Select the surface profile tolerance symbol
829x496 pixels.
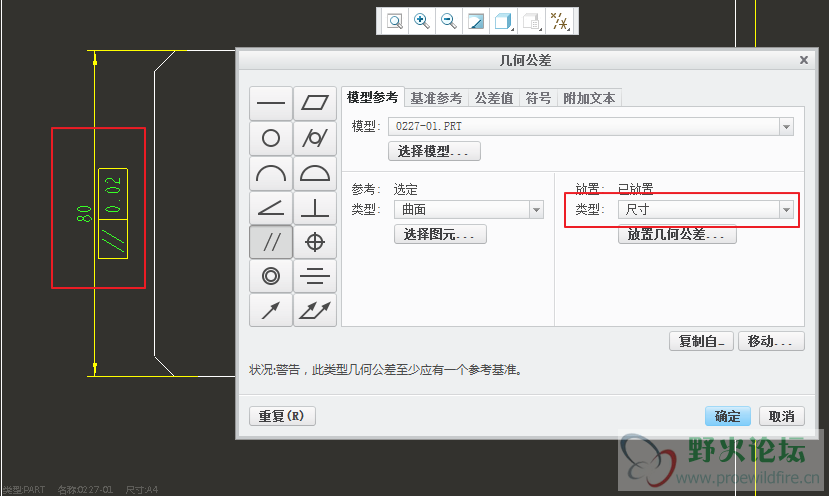click(x=315, y=173)
